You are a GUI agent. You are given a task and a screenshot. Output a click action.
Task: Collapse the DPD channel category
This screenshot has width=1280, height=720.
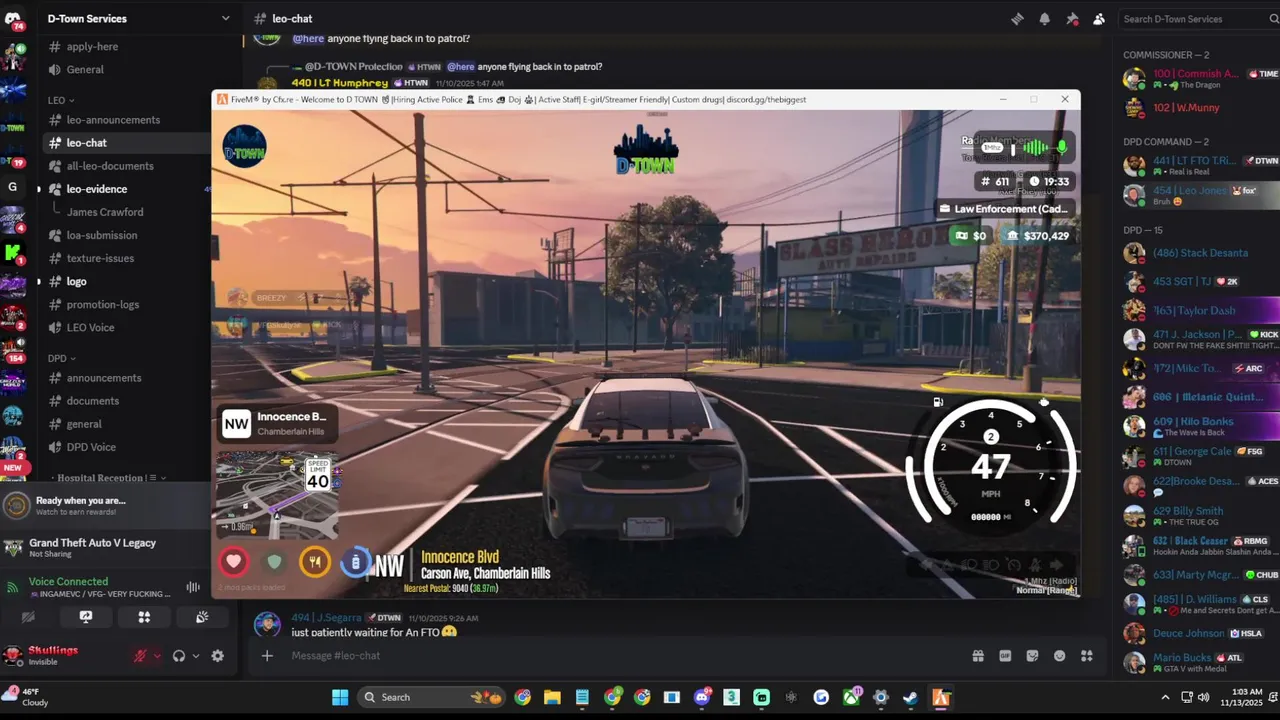(62, 358)
